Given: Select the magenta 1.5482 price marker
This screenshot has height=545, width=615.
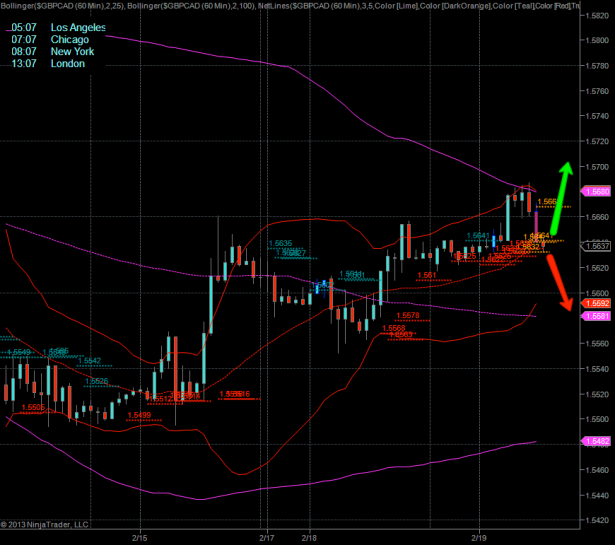Looking at the screenshot, I should 597,441.
